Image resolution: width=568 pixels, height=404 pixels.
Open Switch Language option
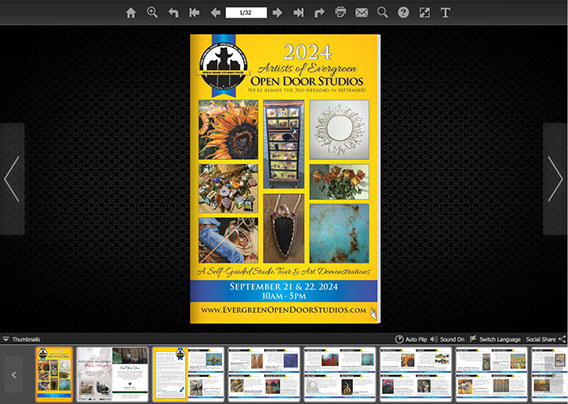click(x=495, y=339)
